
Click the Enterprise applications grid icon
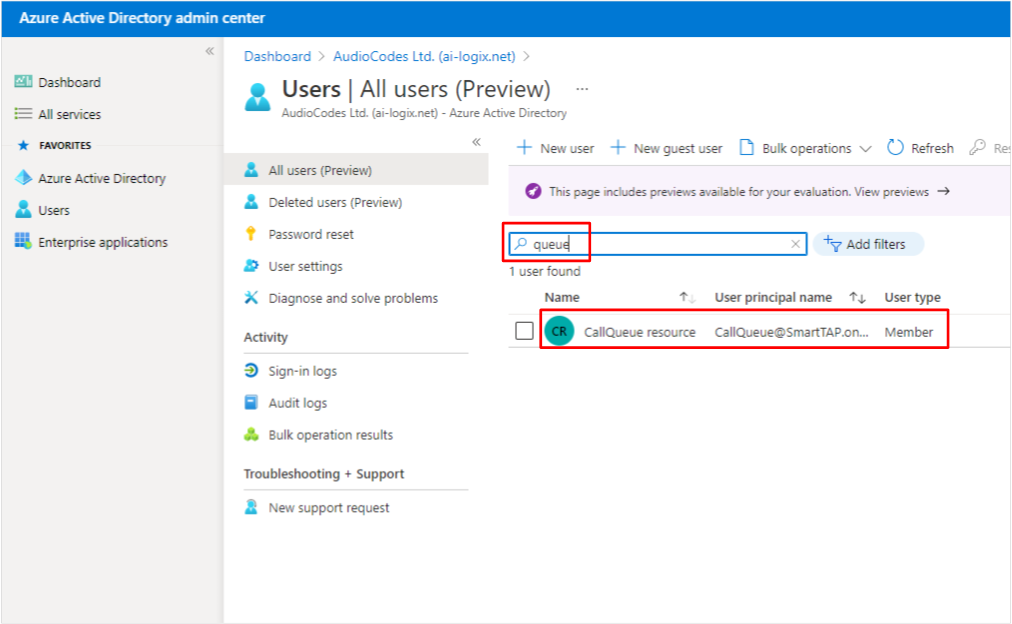coord(23,241)
